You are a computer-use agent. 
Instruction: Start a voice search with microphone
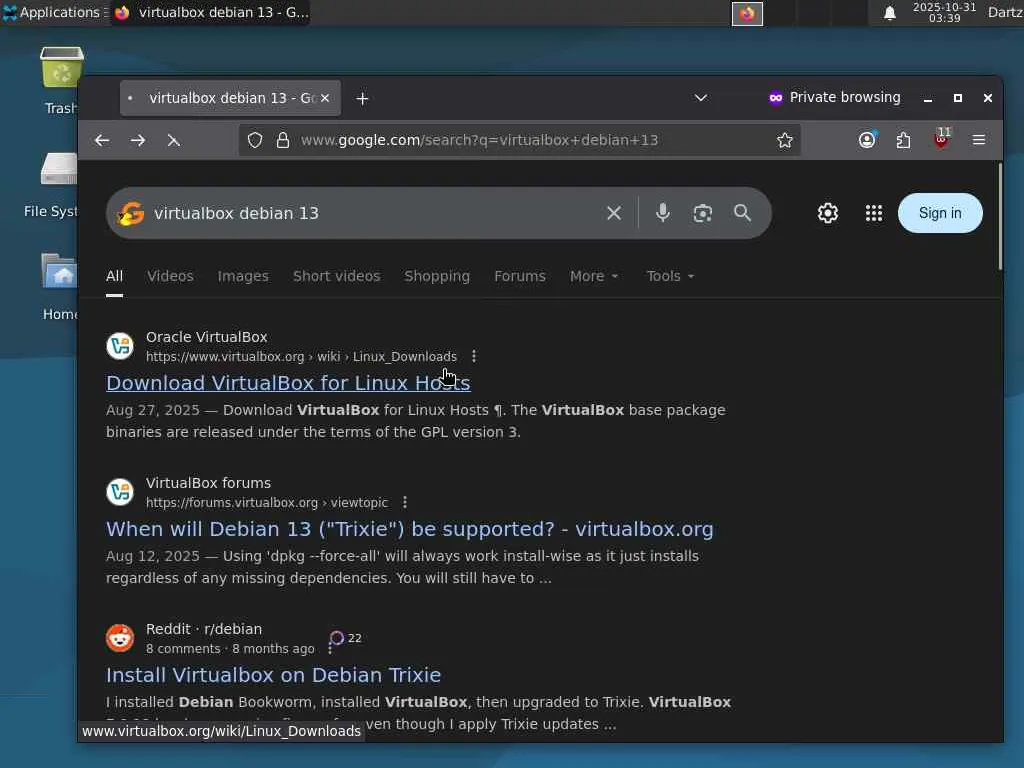[663, 213]
